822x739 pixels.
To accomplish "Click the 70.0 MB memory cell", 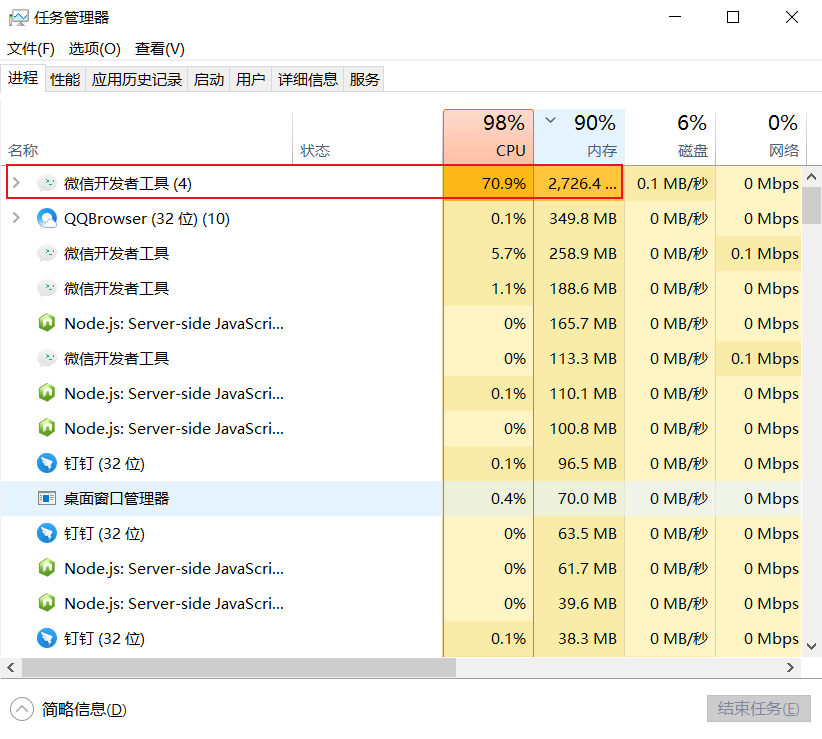I will pos(579,498).
